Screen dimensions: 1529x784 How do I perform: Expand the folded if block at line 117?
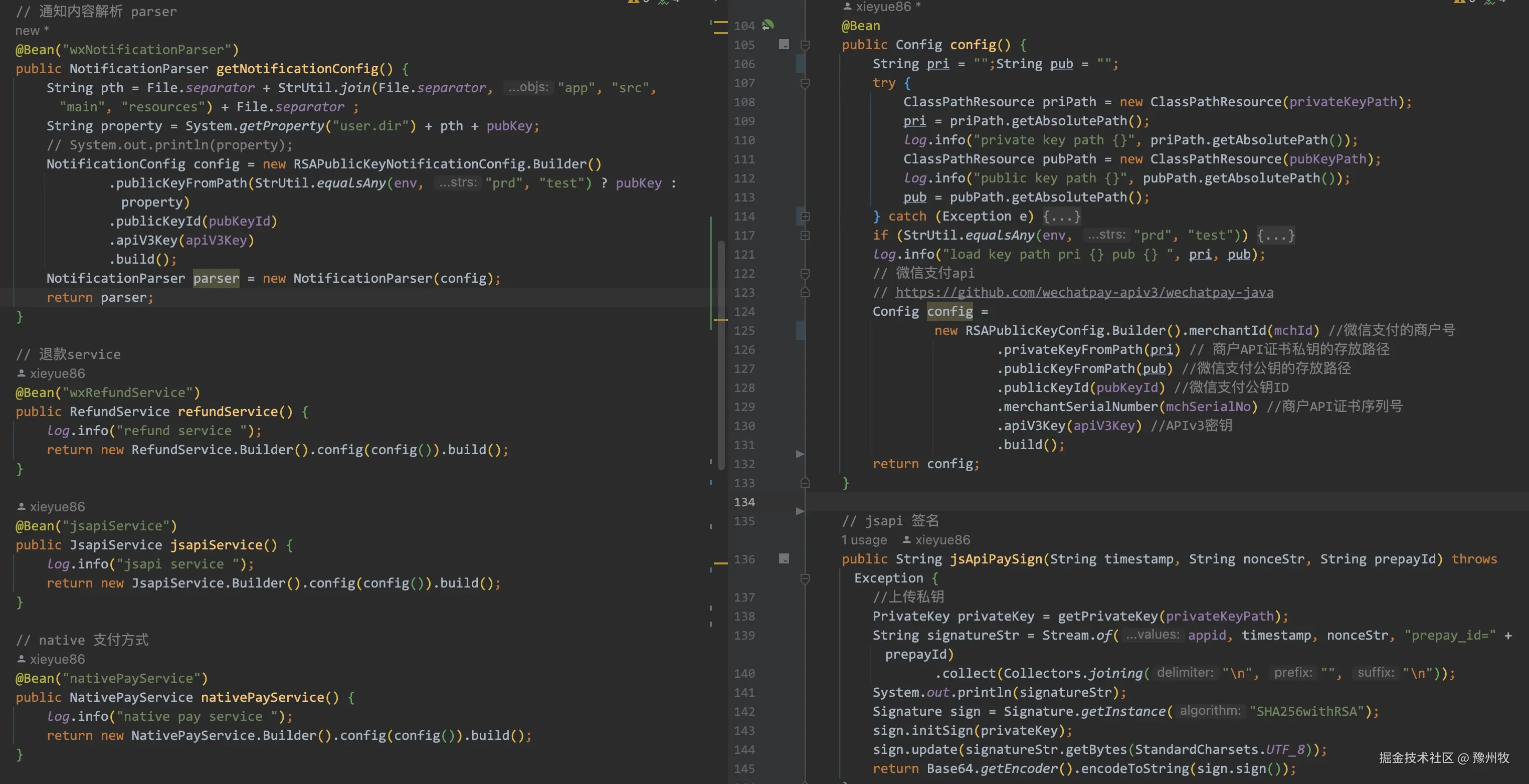point(805,236)
